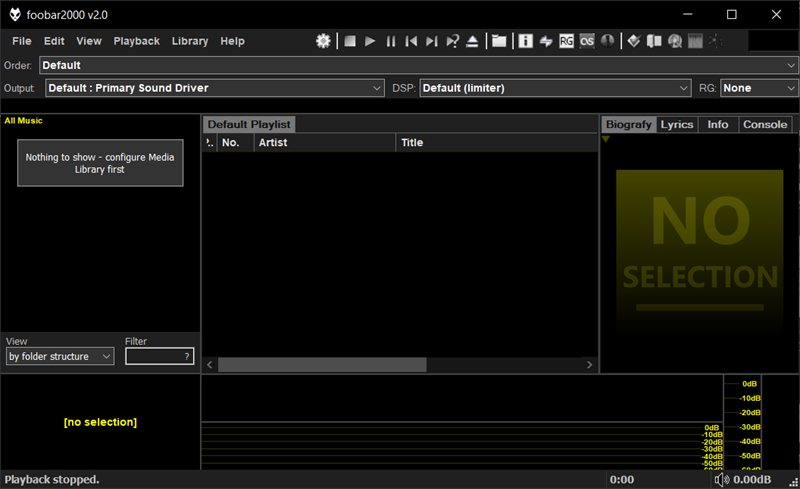
Task: Skip to the previous track
Action: point(411,41)
